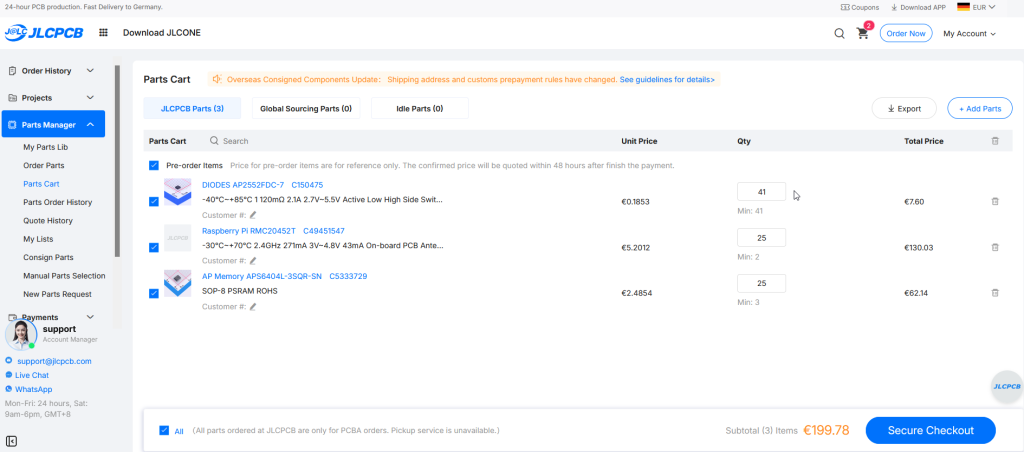The width and height of the screenshot is (1024, 452).
Task: Click the Order Now button
Action: [x=906, y=33]
